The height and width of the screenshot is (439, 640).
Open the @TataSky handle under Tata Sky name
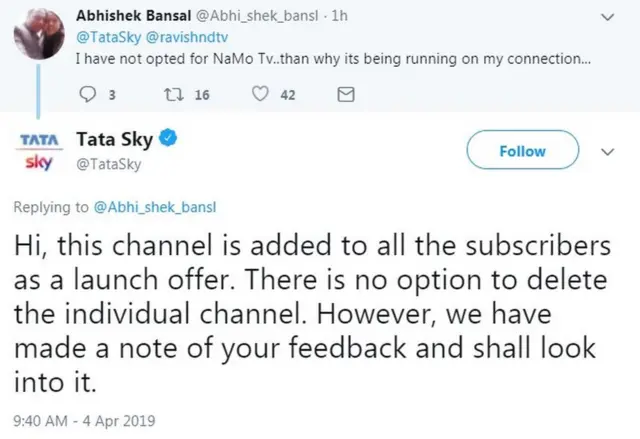109,164
